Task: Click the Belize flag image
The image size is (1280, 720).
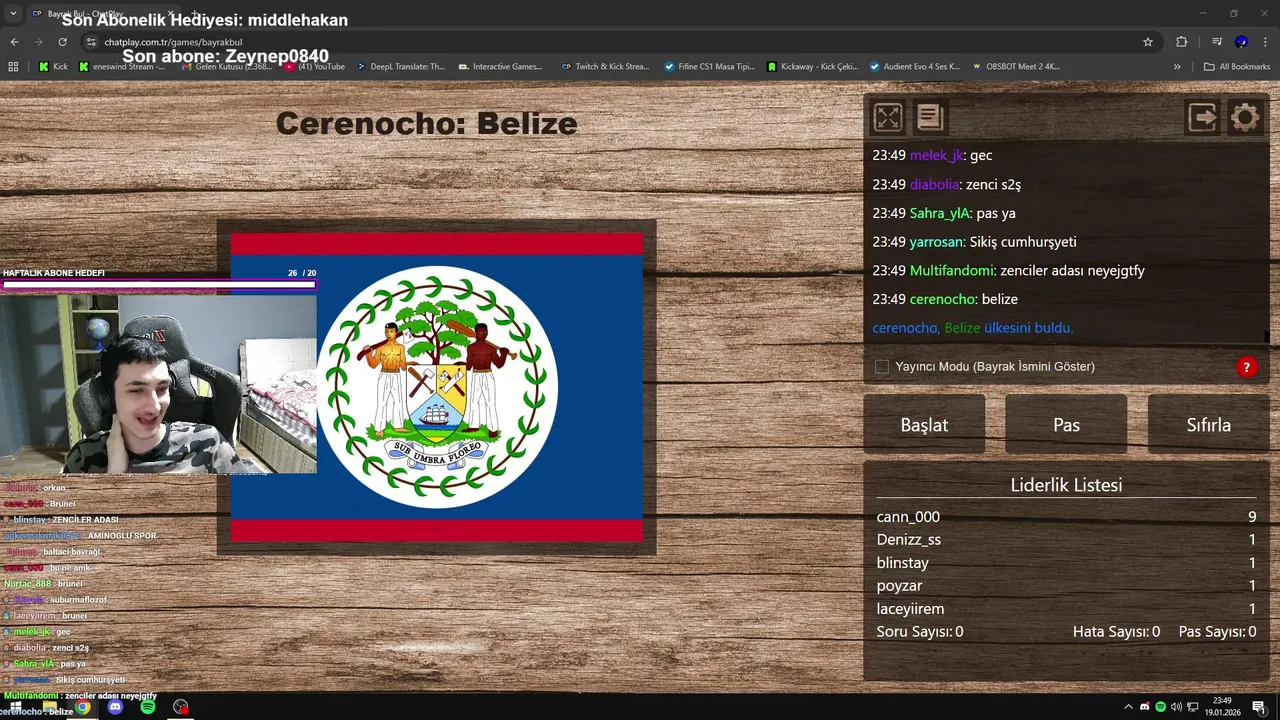Action: pos(437,388)
